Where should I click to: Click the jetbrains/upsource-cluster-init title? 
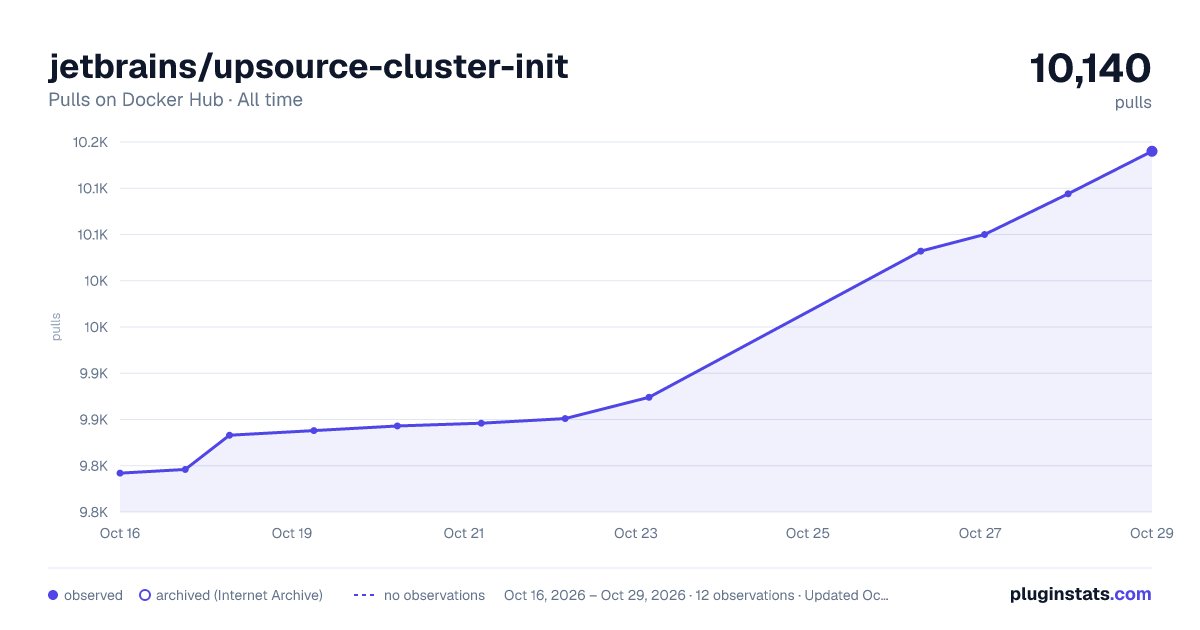308,67
